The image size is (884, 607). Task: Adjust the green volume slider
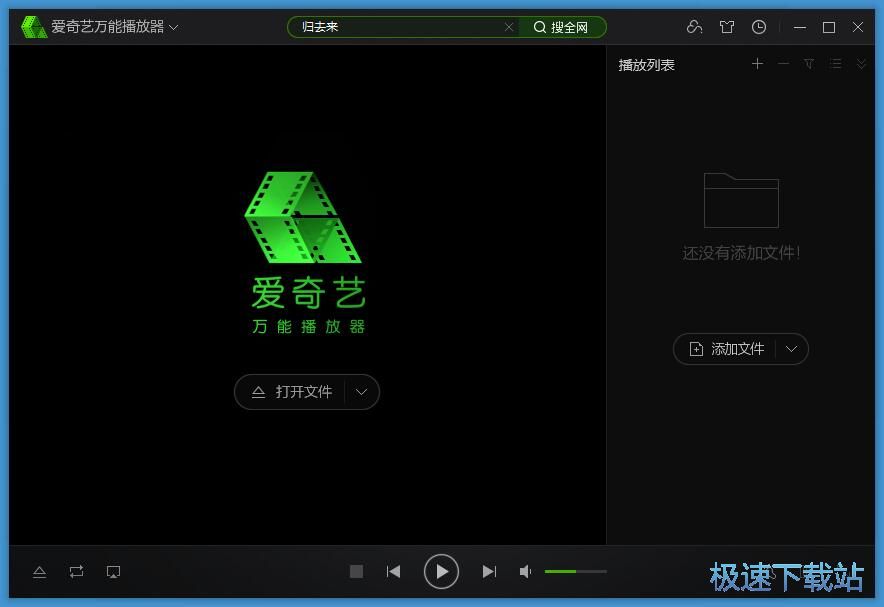(x=576, y=571)
